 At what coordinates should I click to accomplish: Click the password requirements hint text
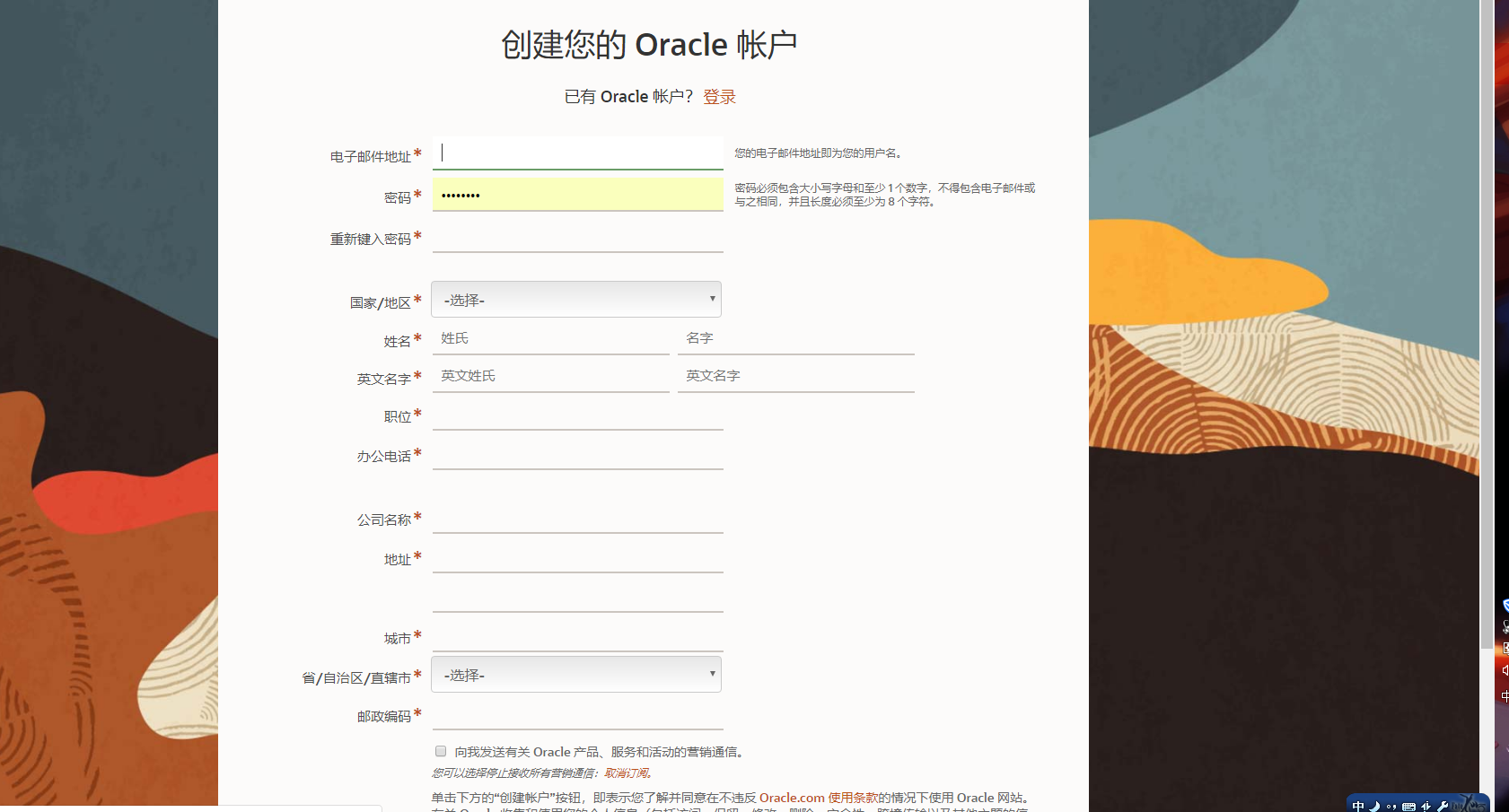click(885, 195)
